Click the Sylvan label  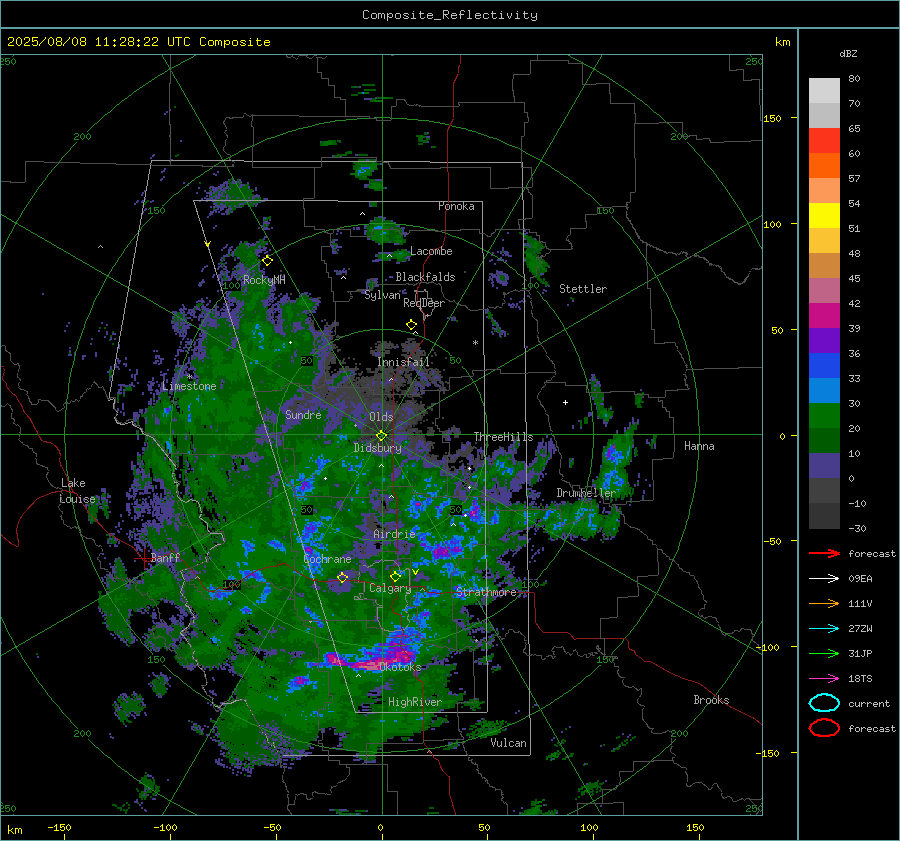[x=382, y=295]
